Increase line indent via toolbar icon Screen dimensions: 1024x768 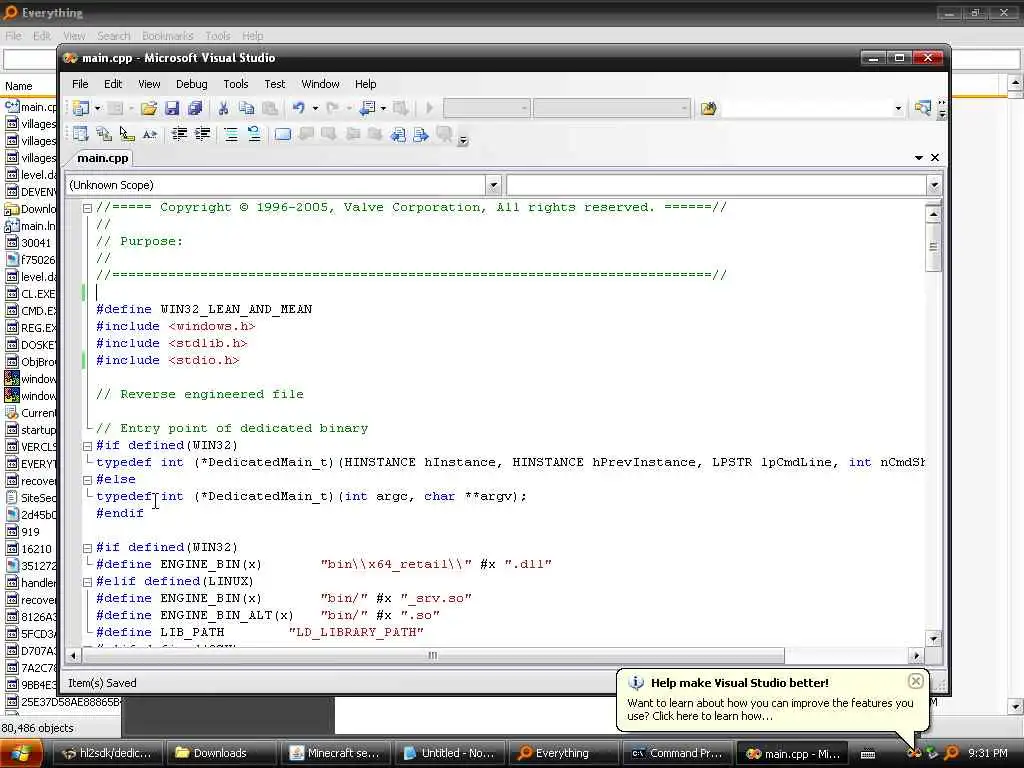point(202,135)
